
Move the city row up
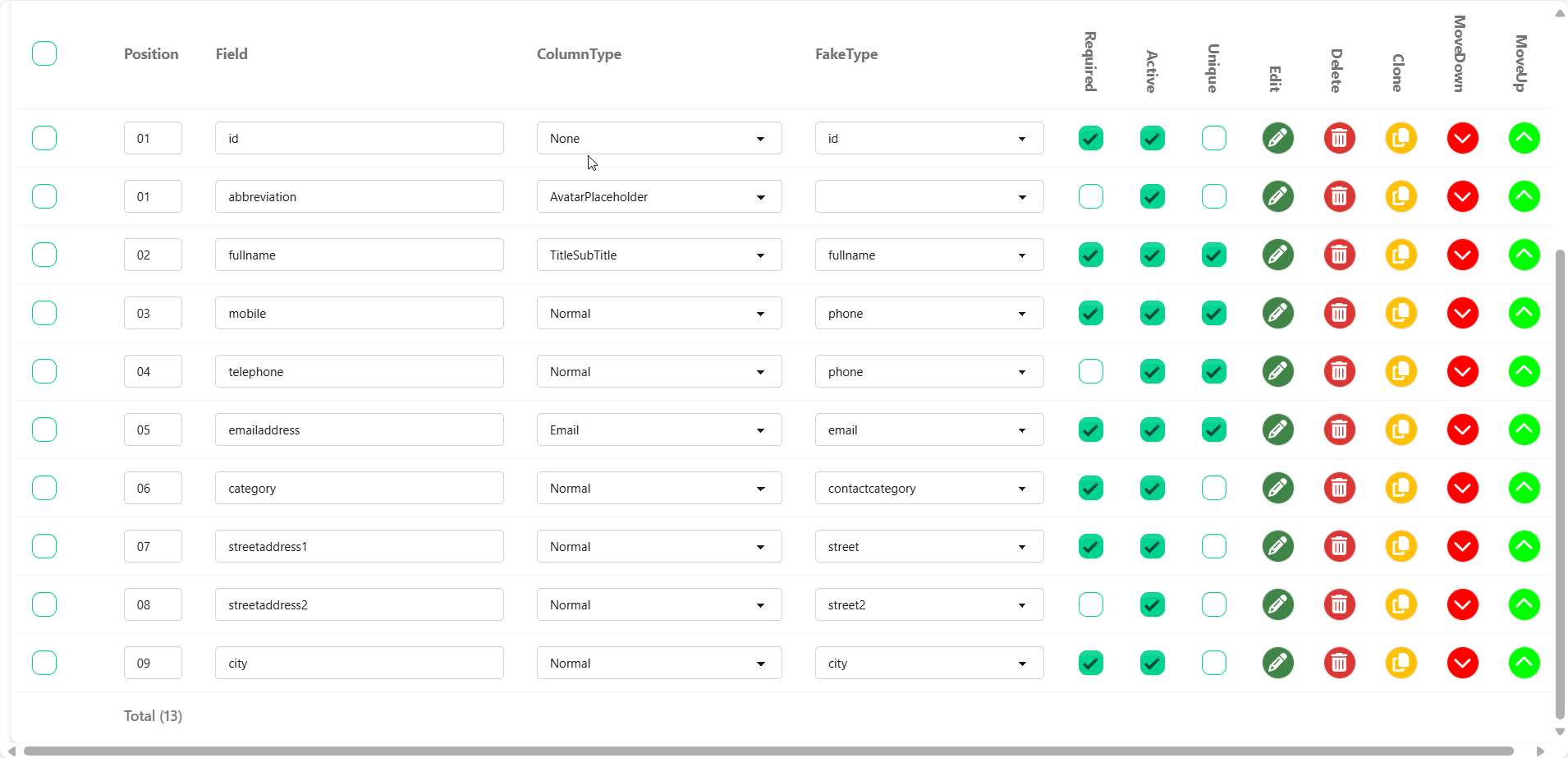click(1524, 663)
